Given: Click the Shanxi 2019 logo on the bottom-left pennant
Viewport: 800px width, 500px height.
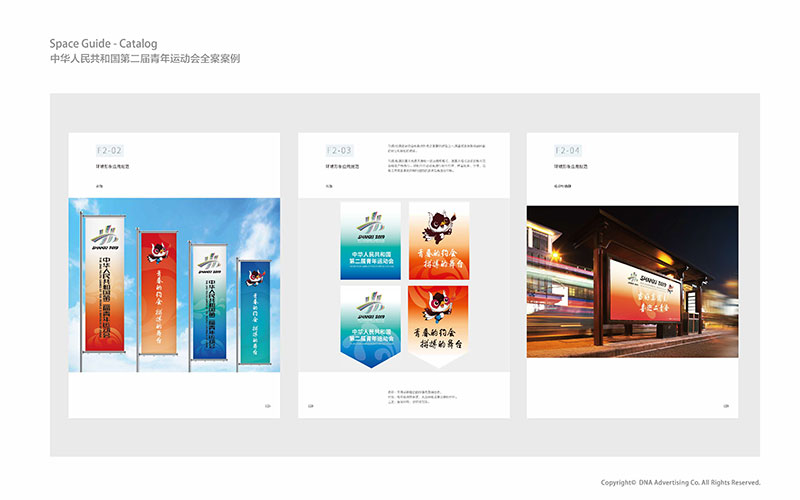Looking at the screenshot, I should pyautogui.click(x=370, y=304).
